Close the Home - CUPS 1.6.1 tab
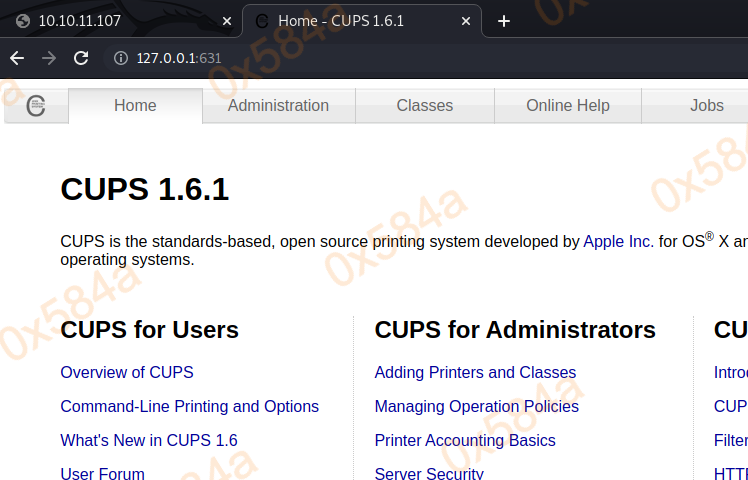This screenshot has height=480, width=748. (x=466, y=21)
